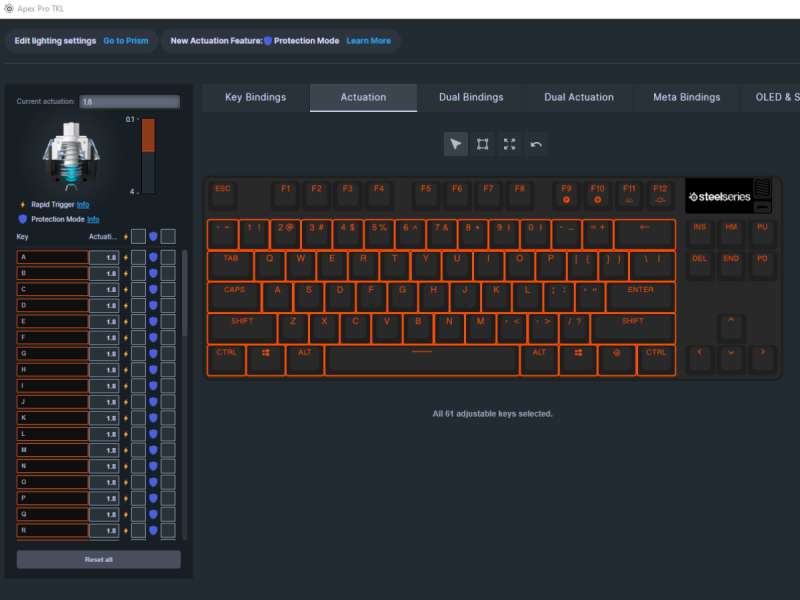The height and width of the screenshot is (600, 800).
Task: Click the F1 key on keyboard diagram
Action: click(x=286, y=194)
